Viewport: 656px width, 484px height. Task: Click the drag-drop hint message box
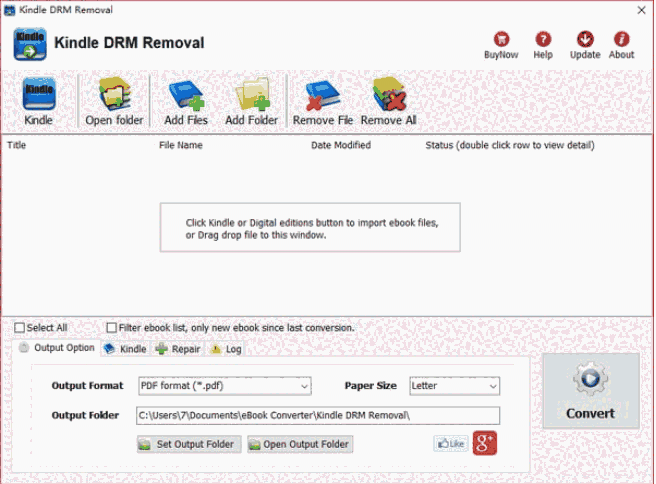click(310, 228)
